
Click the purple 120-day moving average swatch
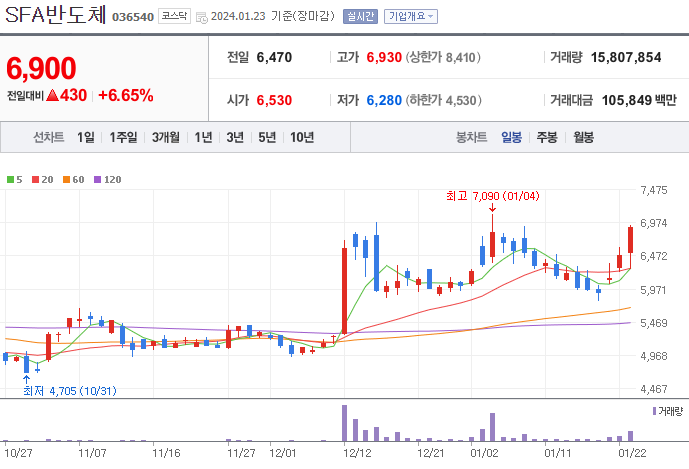point(98,179)
